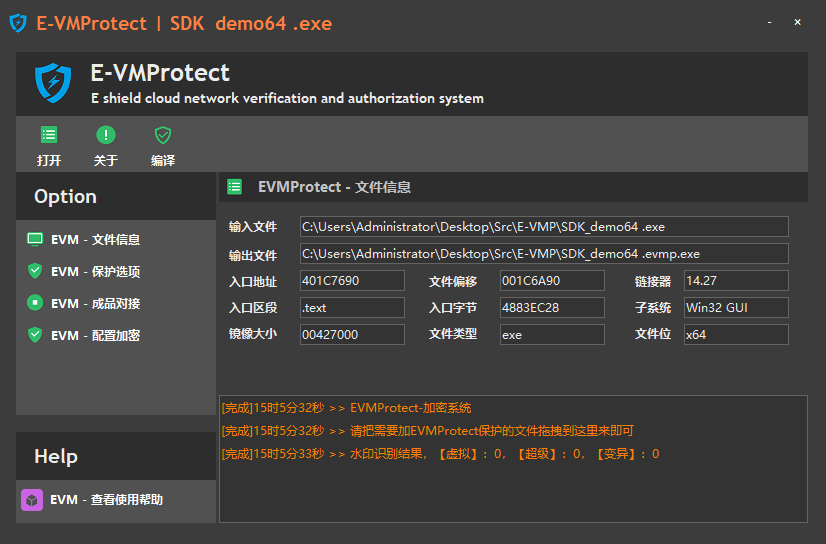Click the 输入文件 path field

point(544,226)
